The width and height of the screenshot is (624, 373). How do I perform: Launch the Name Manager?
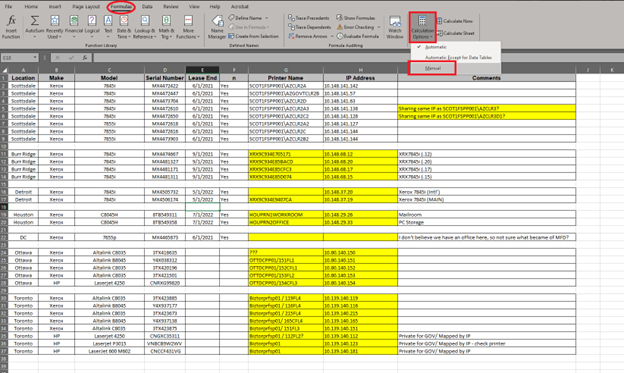click(x=217, y=27)
